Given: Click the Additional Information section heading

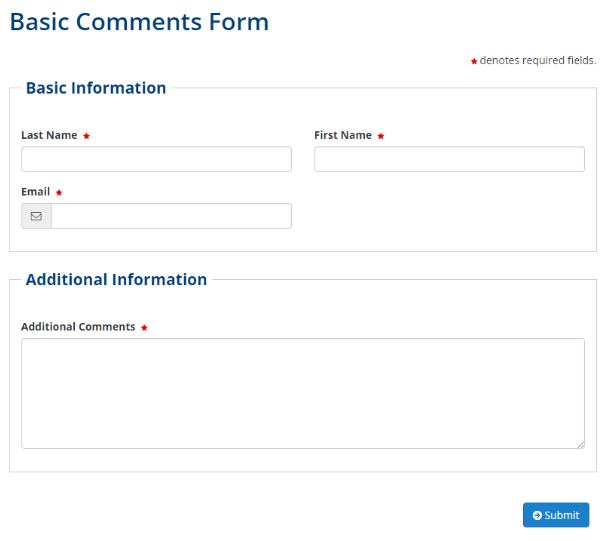Looking at the screenshot, I should (116, 280).
